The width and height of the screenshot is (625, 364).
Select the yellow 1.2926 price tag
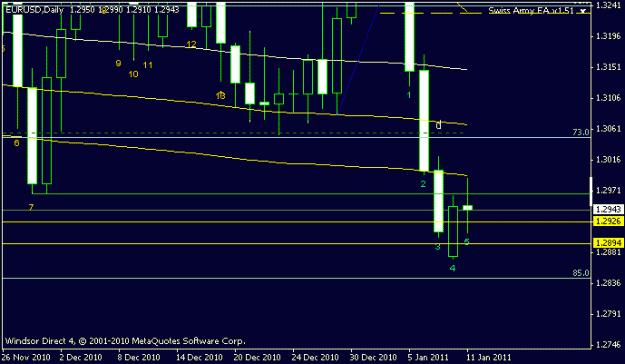click(x=608, y=221)
